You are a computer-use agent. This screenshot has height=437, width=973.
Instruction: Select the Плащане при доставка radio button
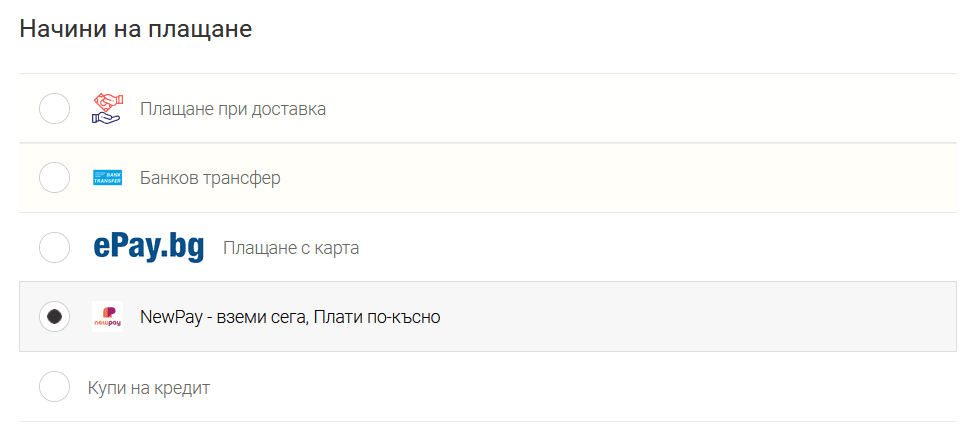[x=55, y=109]
